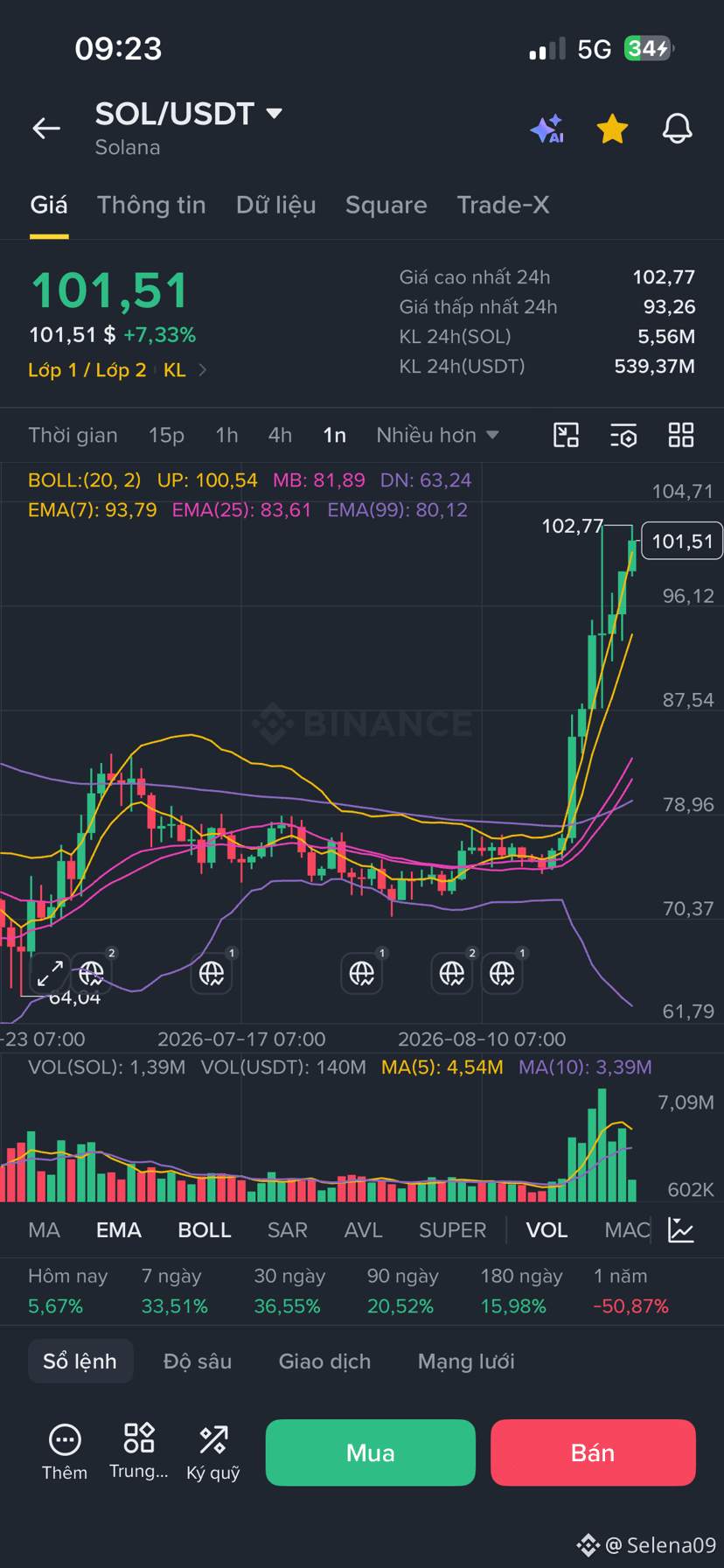Open the news globe marker next to fullscreen icon
The image size is (724, 1568).
click(91, 973)
